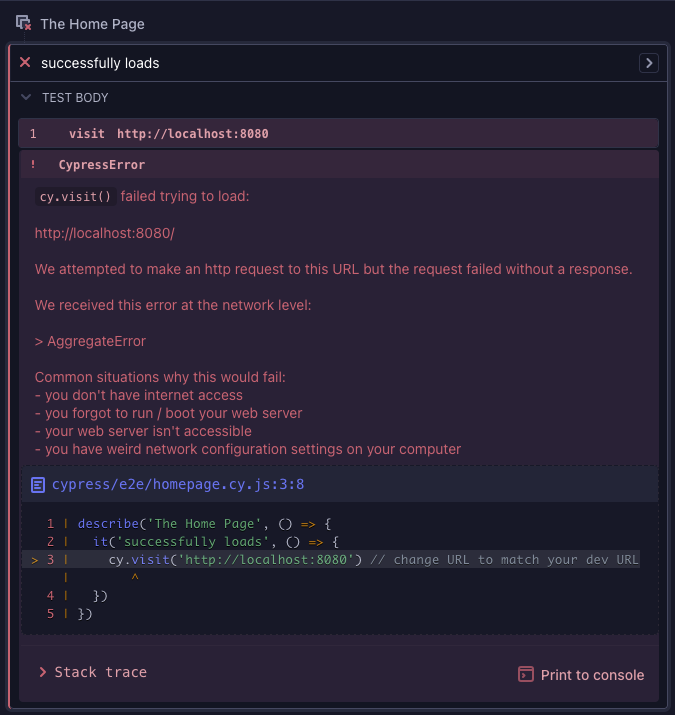Click the CypressError heading text
This screenshot has height=715, width=675.
click(x=101, y=165)
